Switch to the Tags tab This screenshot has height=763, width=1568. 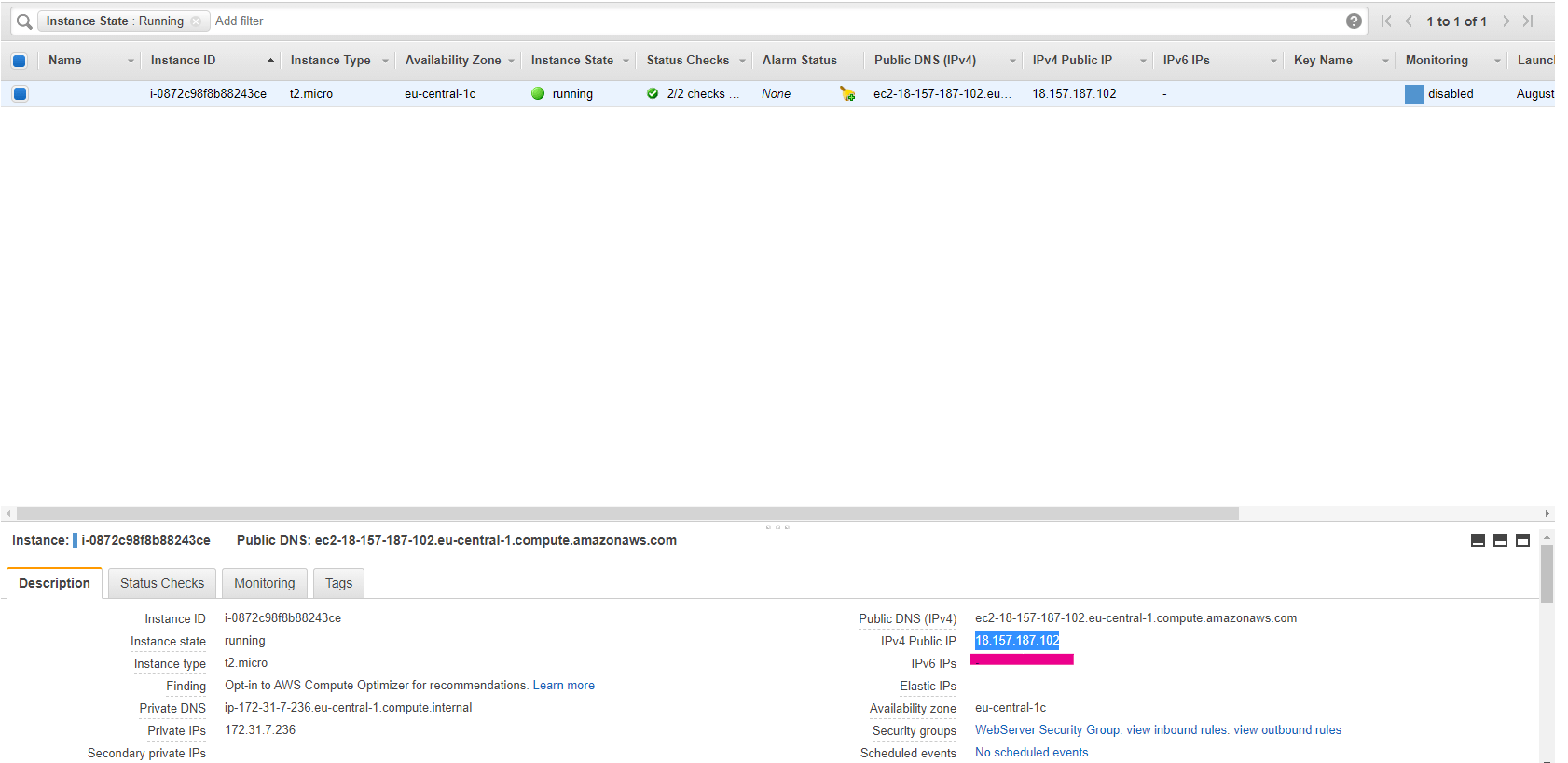pyautogui.click(x=338, y=583)
